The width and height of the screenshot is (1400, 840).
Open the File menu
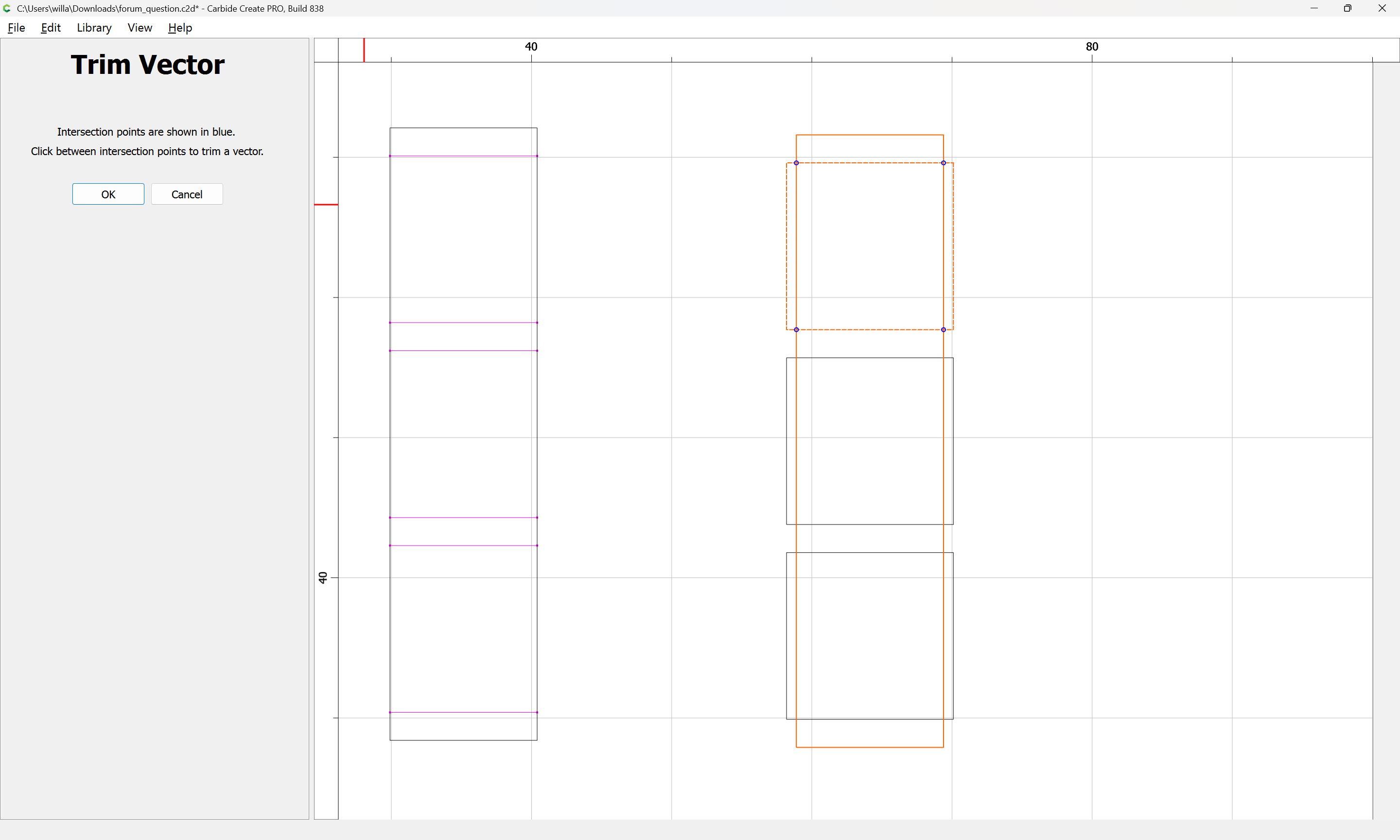click(x=16, y=28)
